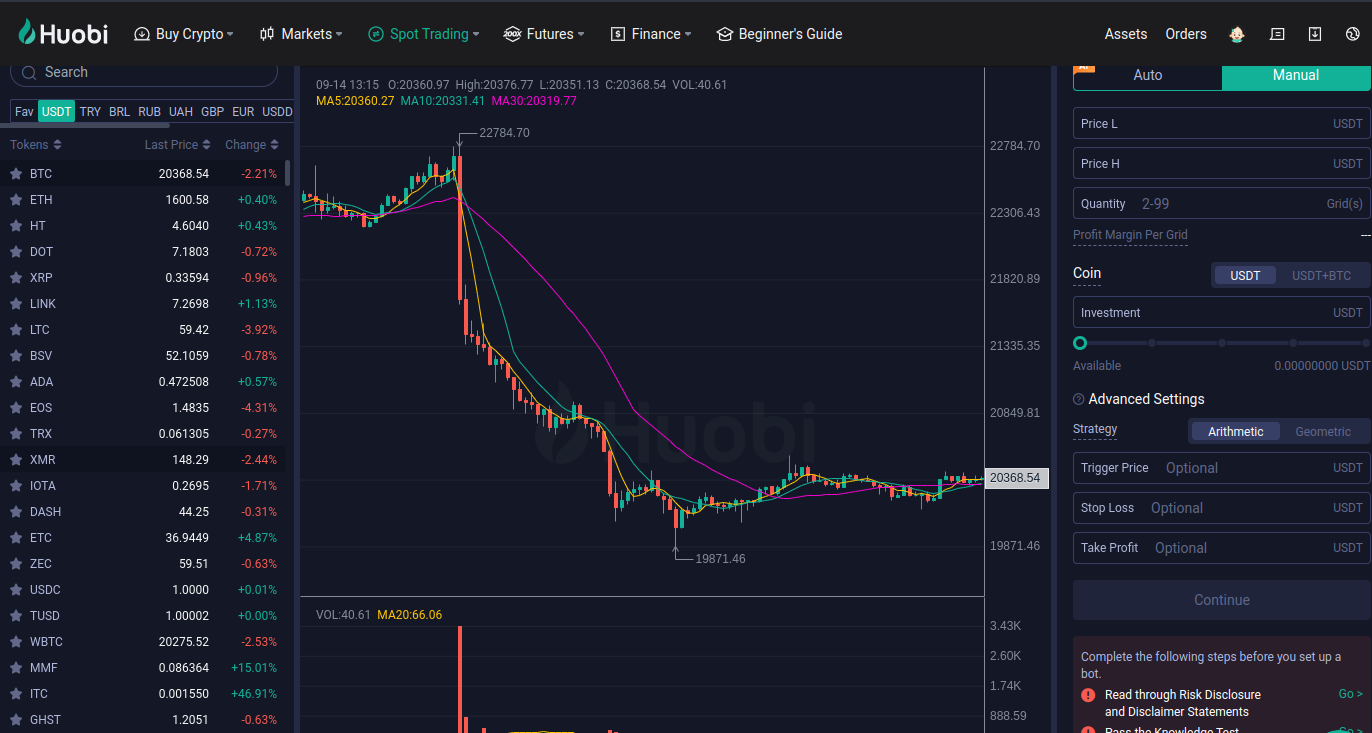Viewport: 1372px width, 733px height.
Task: Open the messages notification icon
Action: [1277, 34]
